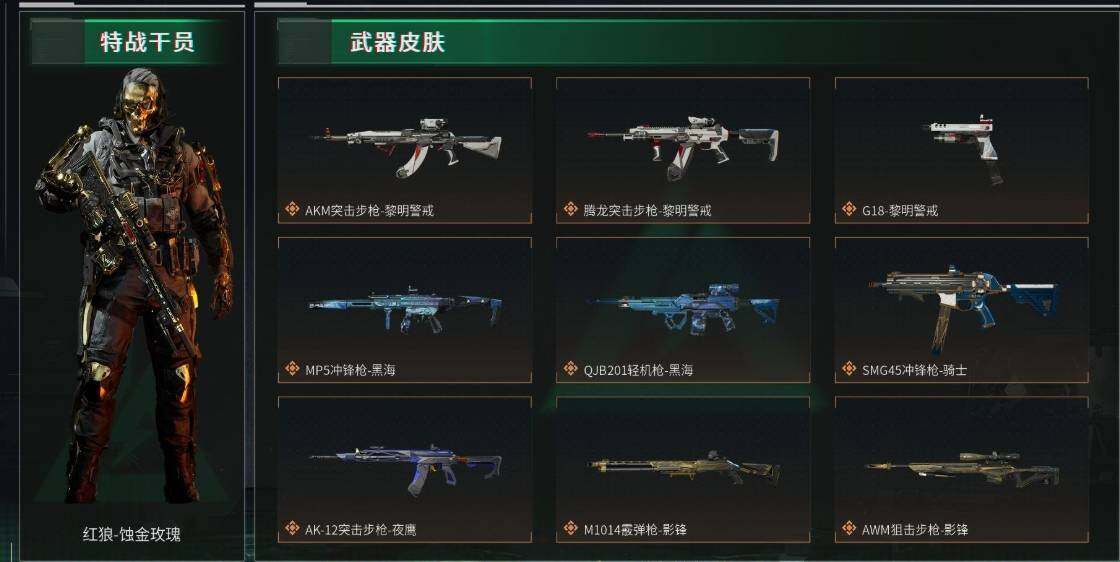Open the 特战干员 section header
This screenshot has width=1120, height=562.
coord(147,41)
